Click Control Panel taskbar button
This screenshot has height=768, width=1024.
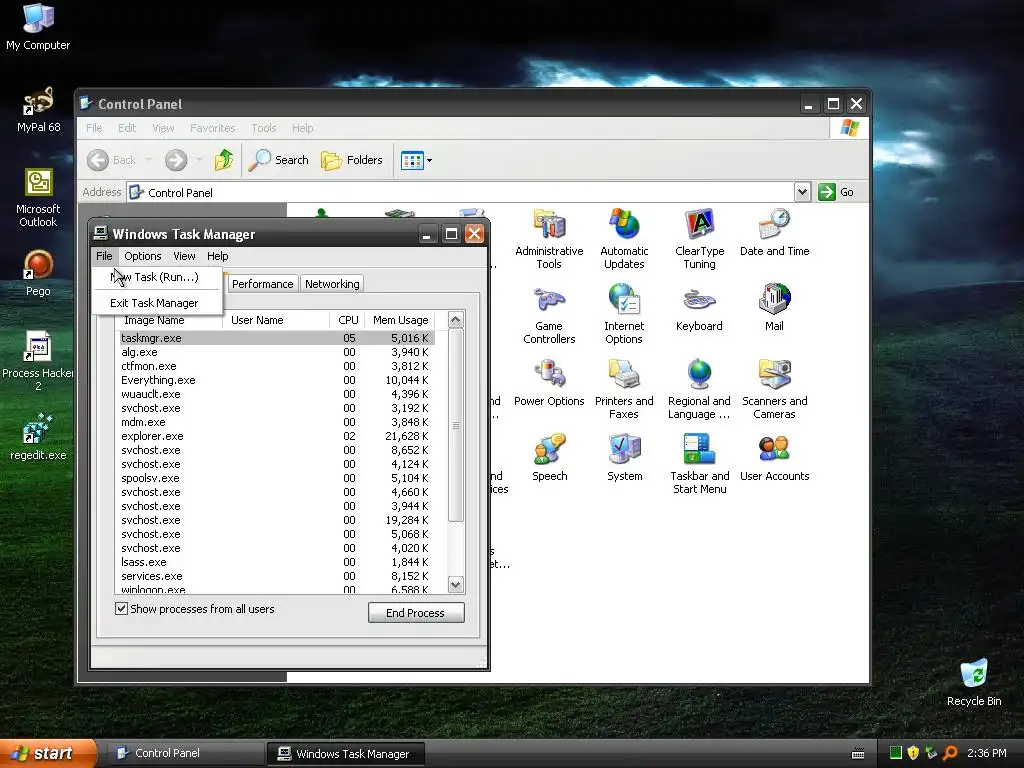[185, 753]
